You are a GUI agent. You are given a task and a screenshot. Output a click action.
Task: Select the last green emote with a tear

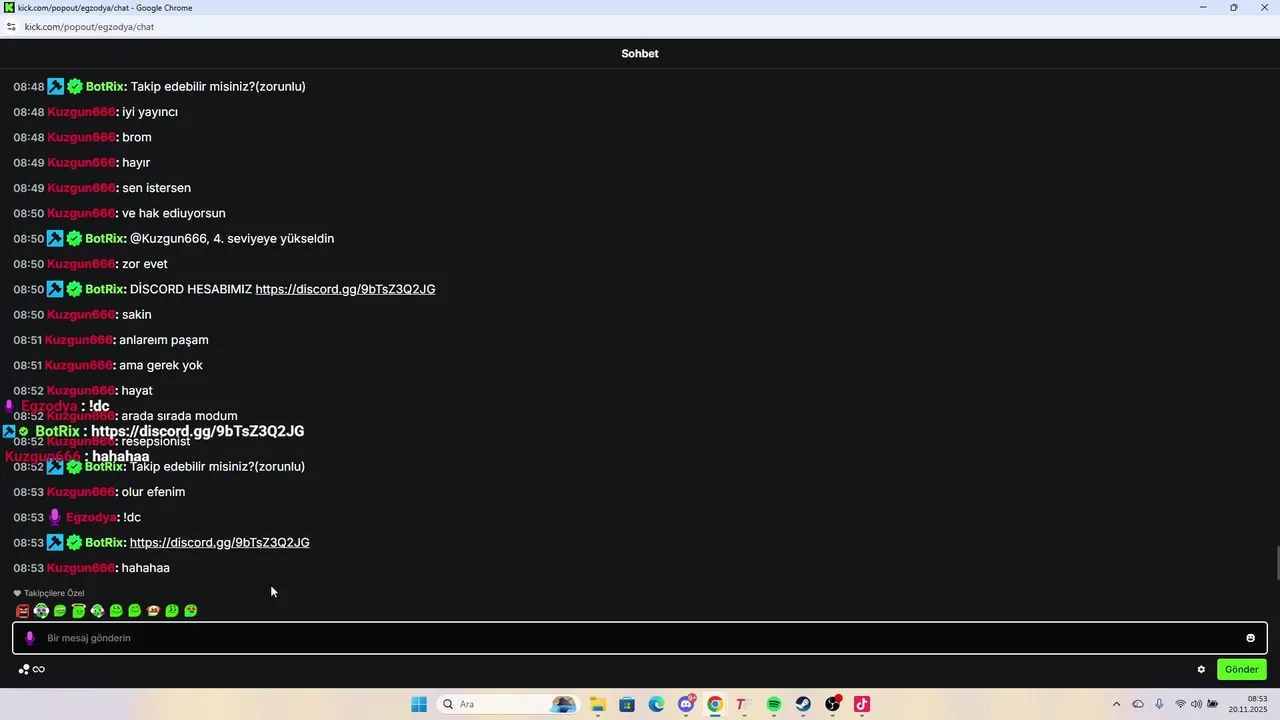tap(191, 611)
